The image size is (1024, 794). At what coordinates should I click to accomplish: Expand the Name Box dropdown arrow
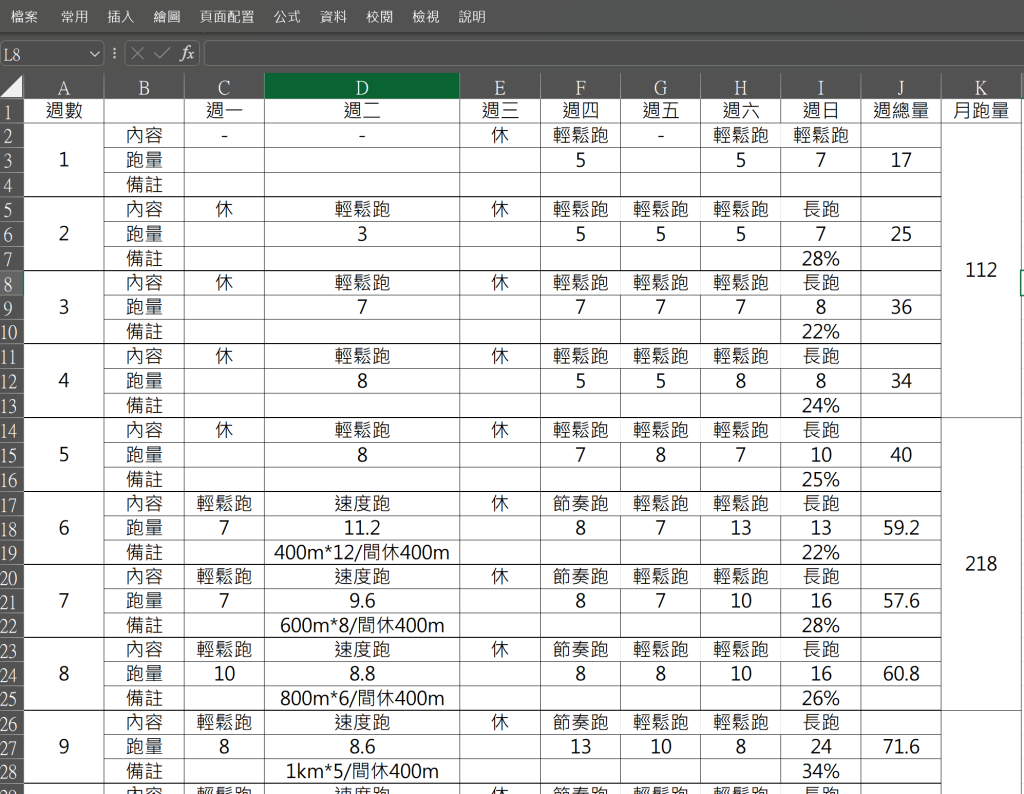tap(95, 54)
